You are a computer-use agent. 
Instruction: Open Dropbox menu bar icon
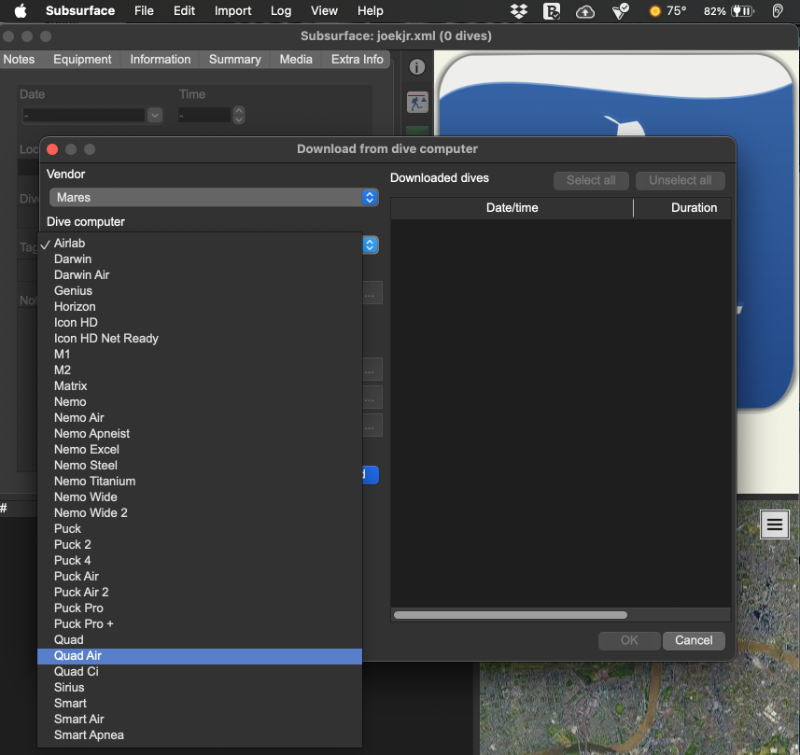tap(519, 11)
